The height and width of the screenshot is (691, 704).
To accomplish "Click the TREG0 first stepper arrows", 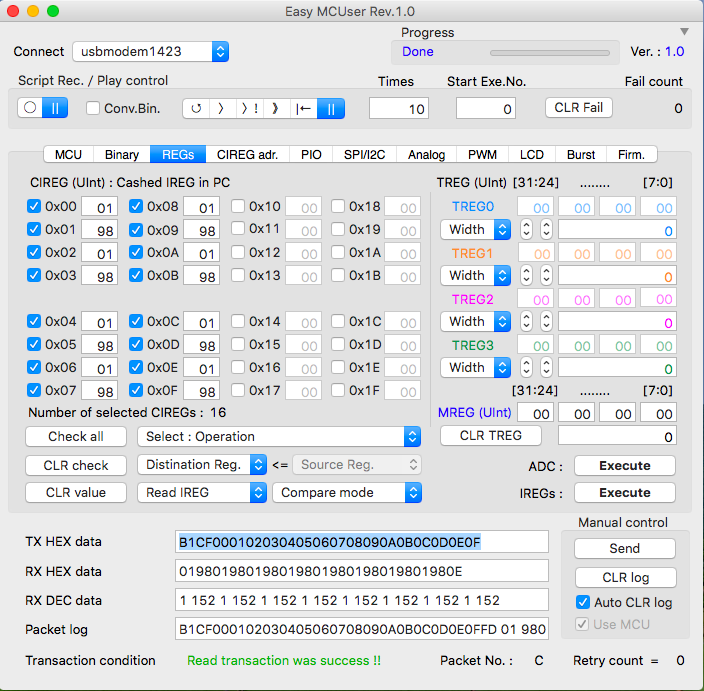I will point(526,229).
